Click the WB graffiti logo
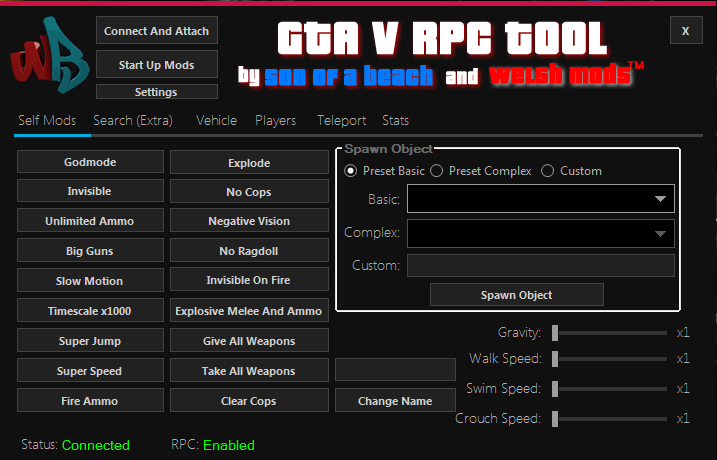This screenshot has width=717, height=460. point(49,55)
